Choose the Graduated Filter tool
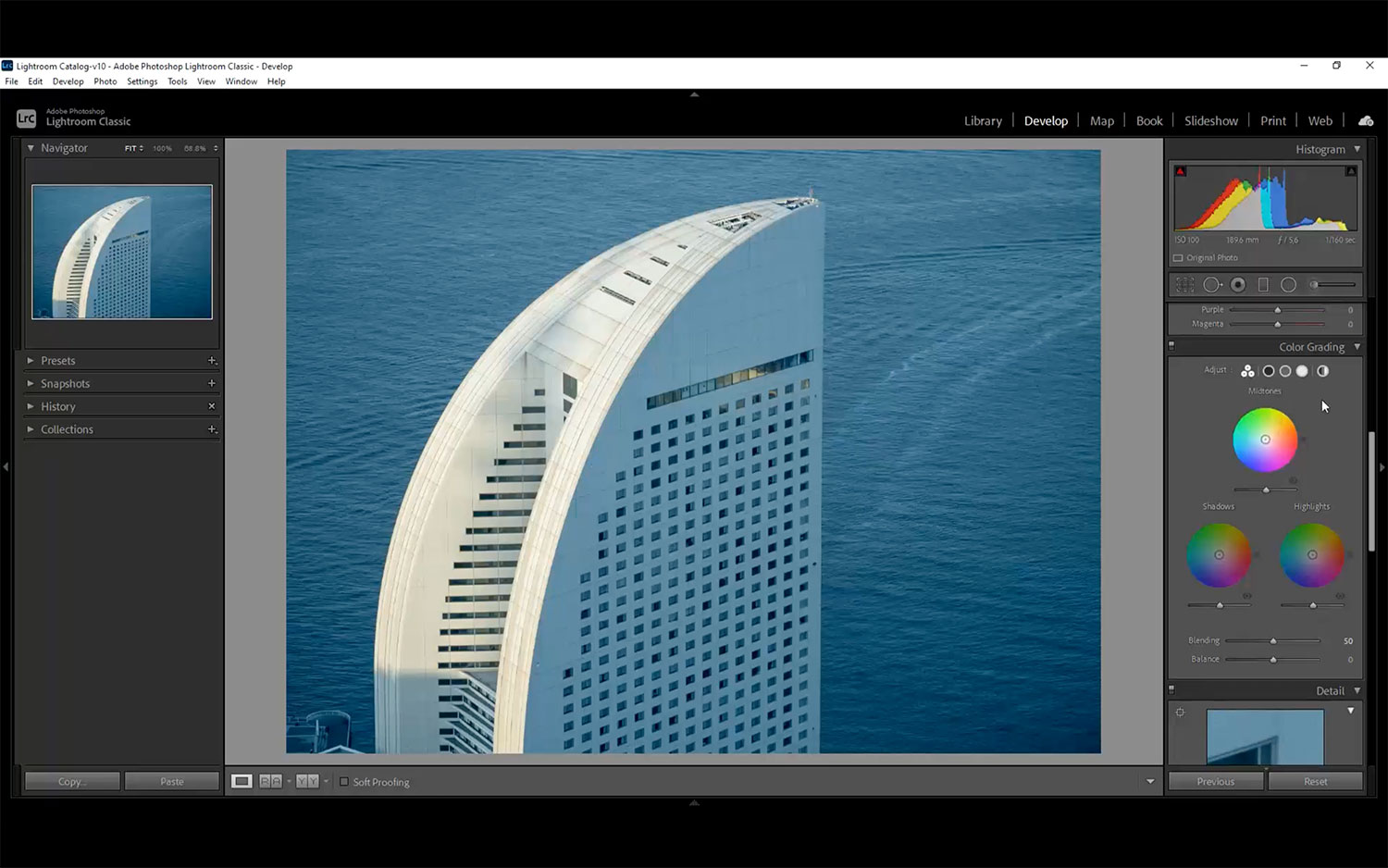This screenshot has width=1388, height=868. point(1263,285)
